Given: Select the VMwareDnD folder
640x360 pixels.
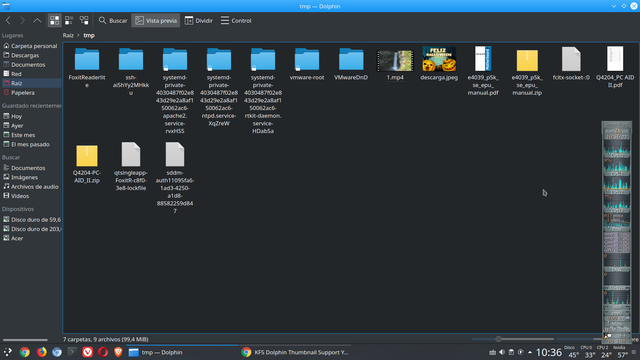Looking at the screenshot, I should pyautogui.click(x=351, y=63).
